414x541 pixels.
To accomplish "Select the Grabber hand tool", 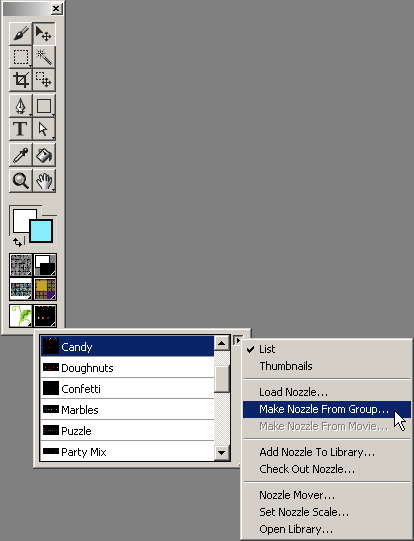I will pos(44,180).
